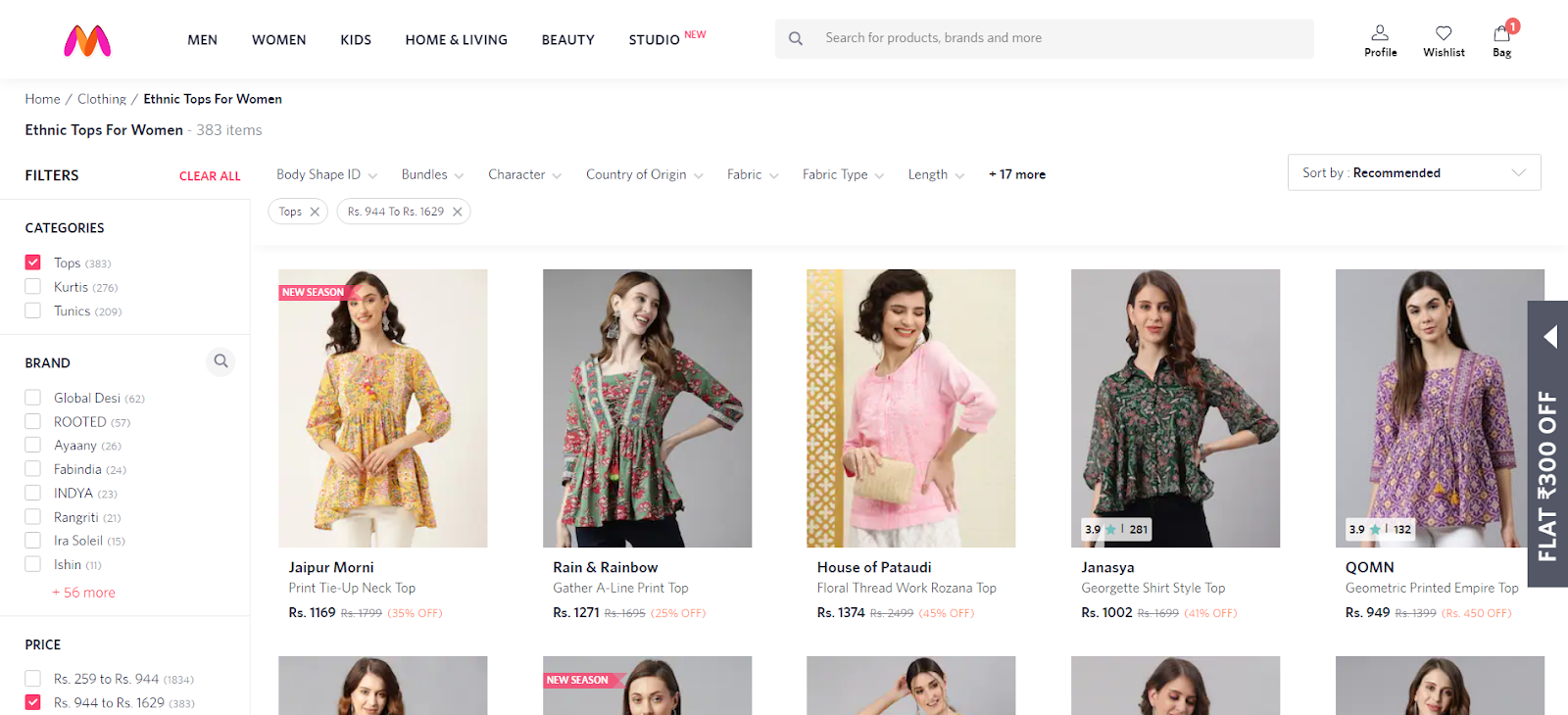
Task: Go to Home breadcrumb link
Action: click(43, 99)
